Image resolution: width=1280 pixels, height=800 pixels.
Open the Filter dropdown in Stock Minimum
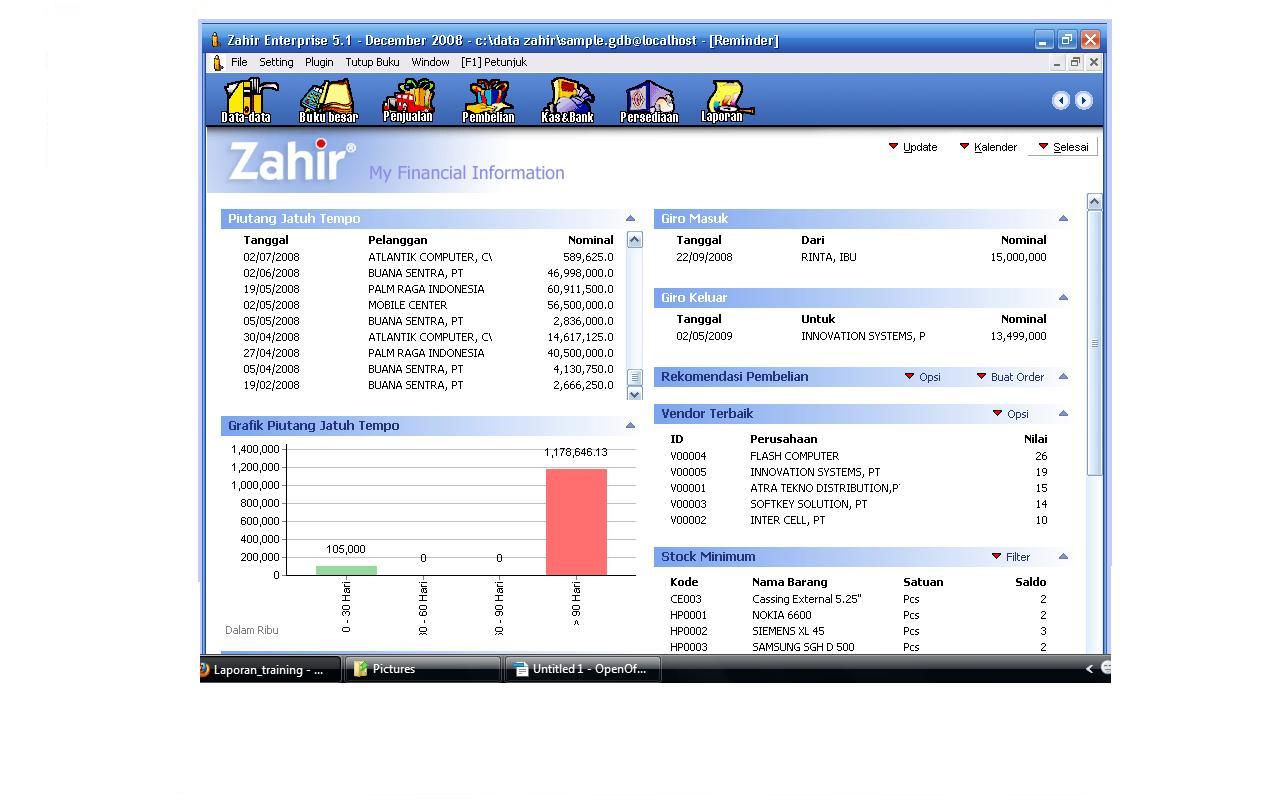[1010, 557]
